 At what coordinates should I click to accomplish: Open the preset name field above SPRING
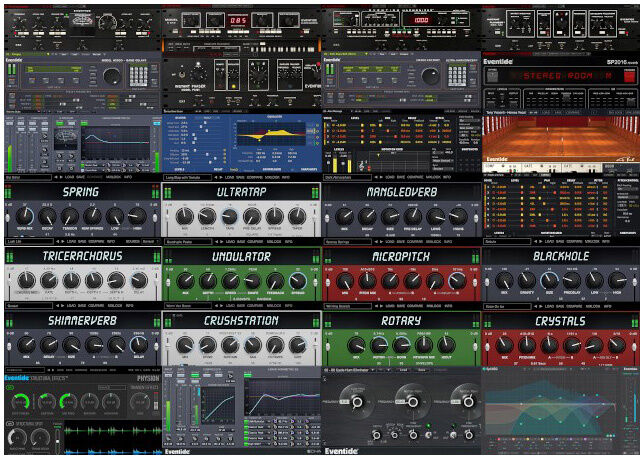(28, 178)
